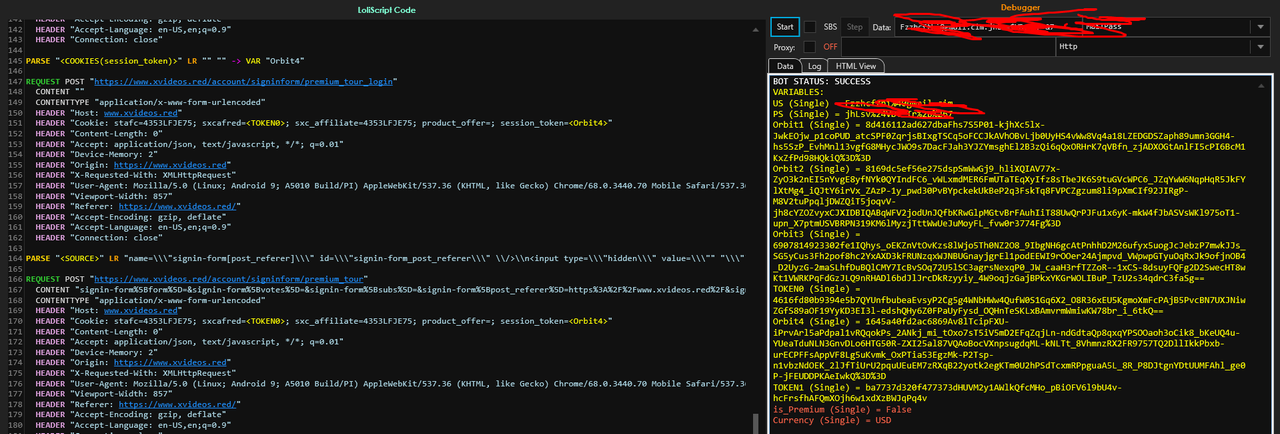The image size is (1280, 434).
Task: Switch to the HTML View tab
Action: (x=857, y=66)
